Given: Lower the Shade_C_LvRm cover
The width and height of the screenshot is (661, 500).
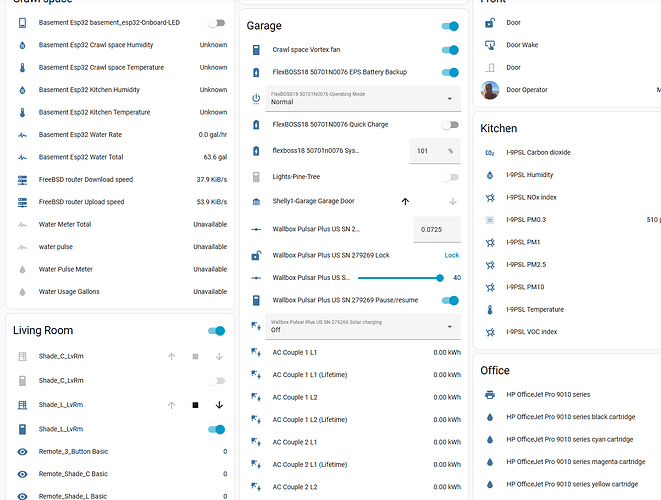Looking at the screenshot, I should coord(219,357).
